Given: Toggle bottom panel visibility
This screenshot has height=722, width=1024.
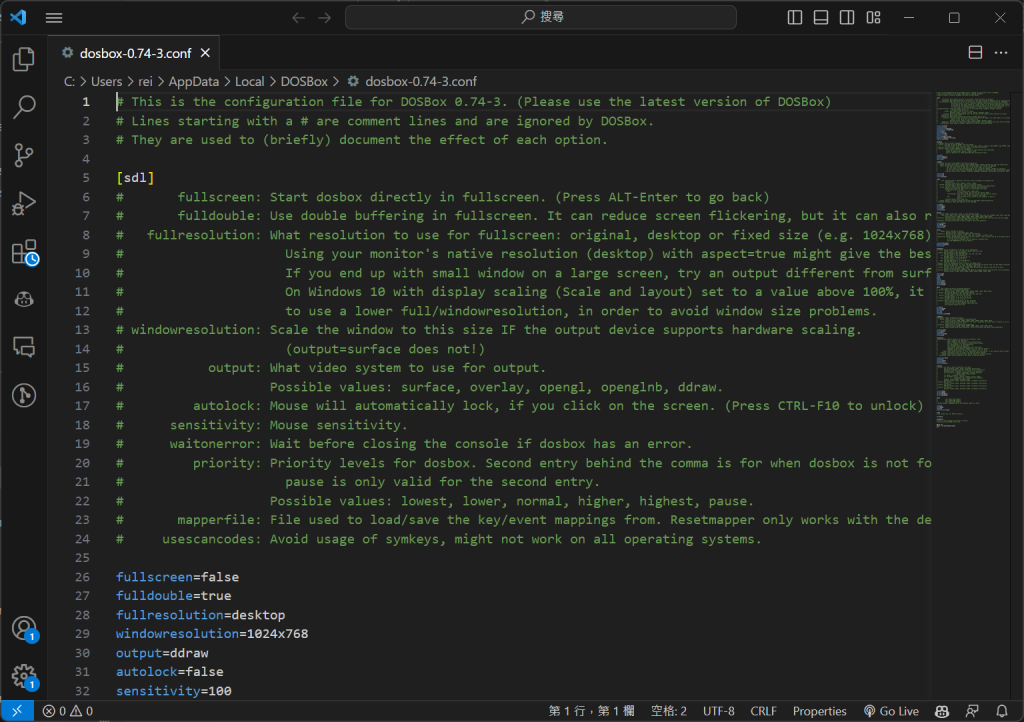Looking at the screenshot, I should click(821, 18).
